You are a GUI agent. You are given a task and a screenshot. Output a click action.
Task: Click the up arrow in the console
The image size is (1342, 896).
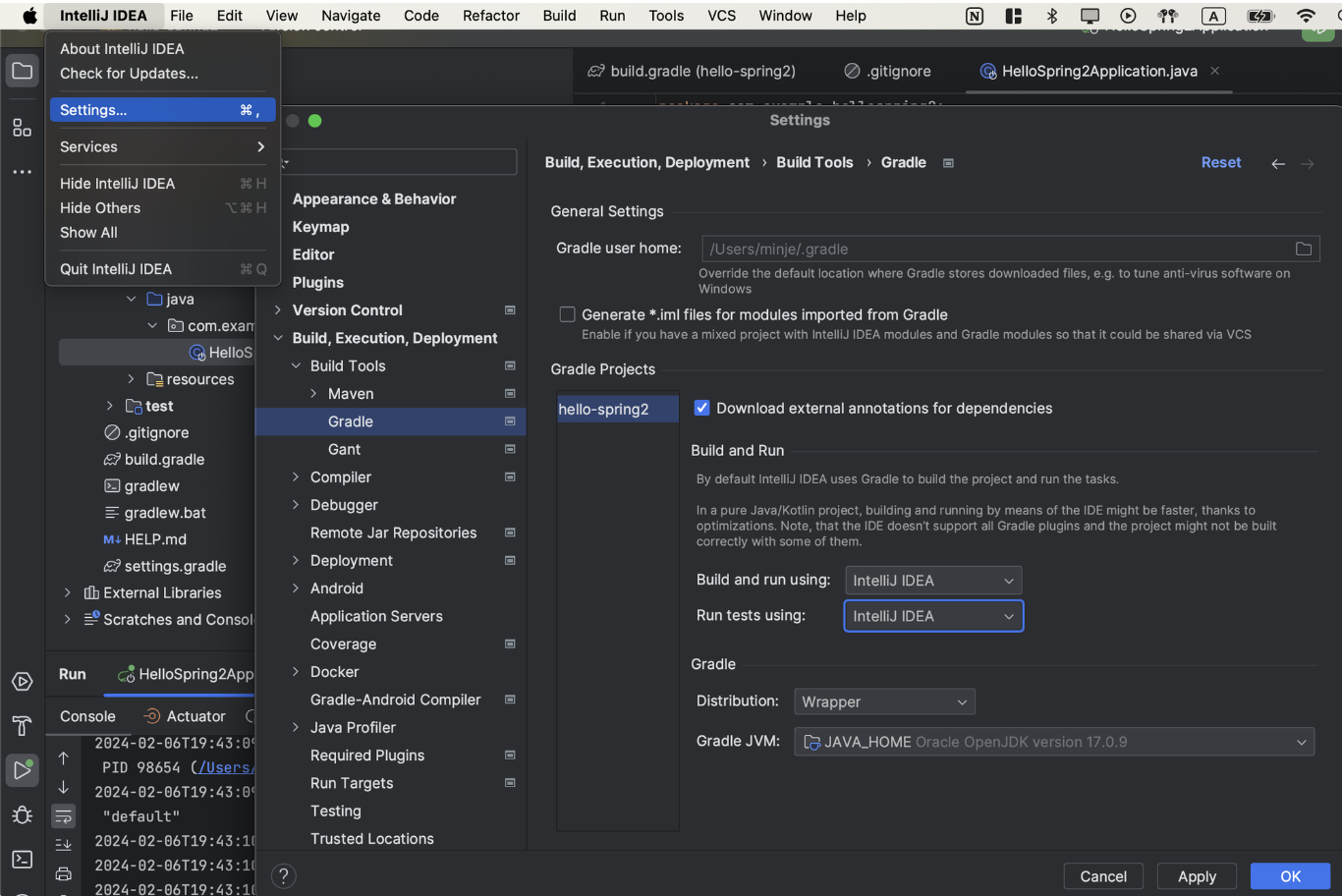tap(63, 758)
